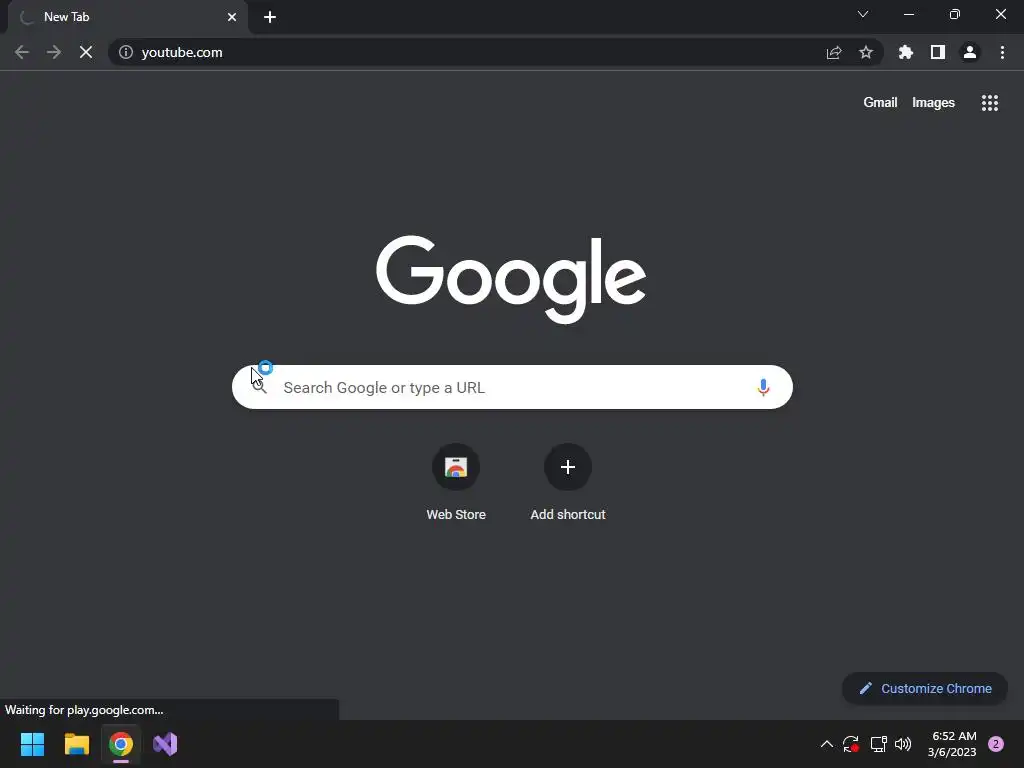Open File Explorer from taskbar

(76, 744)
